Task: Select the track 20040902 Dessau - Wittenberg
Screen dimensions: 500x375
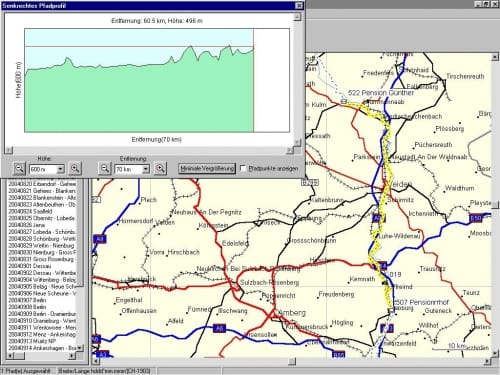Action: 42,273
